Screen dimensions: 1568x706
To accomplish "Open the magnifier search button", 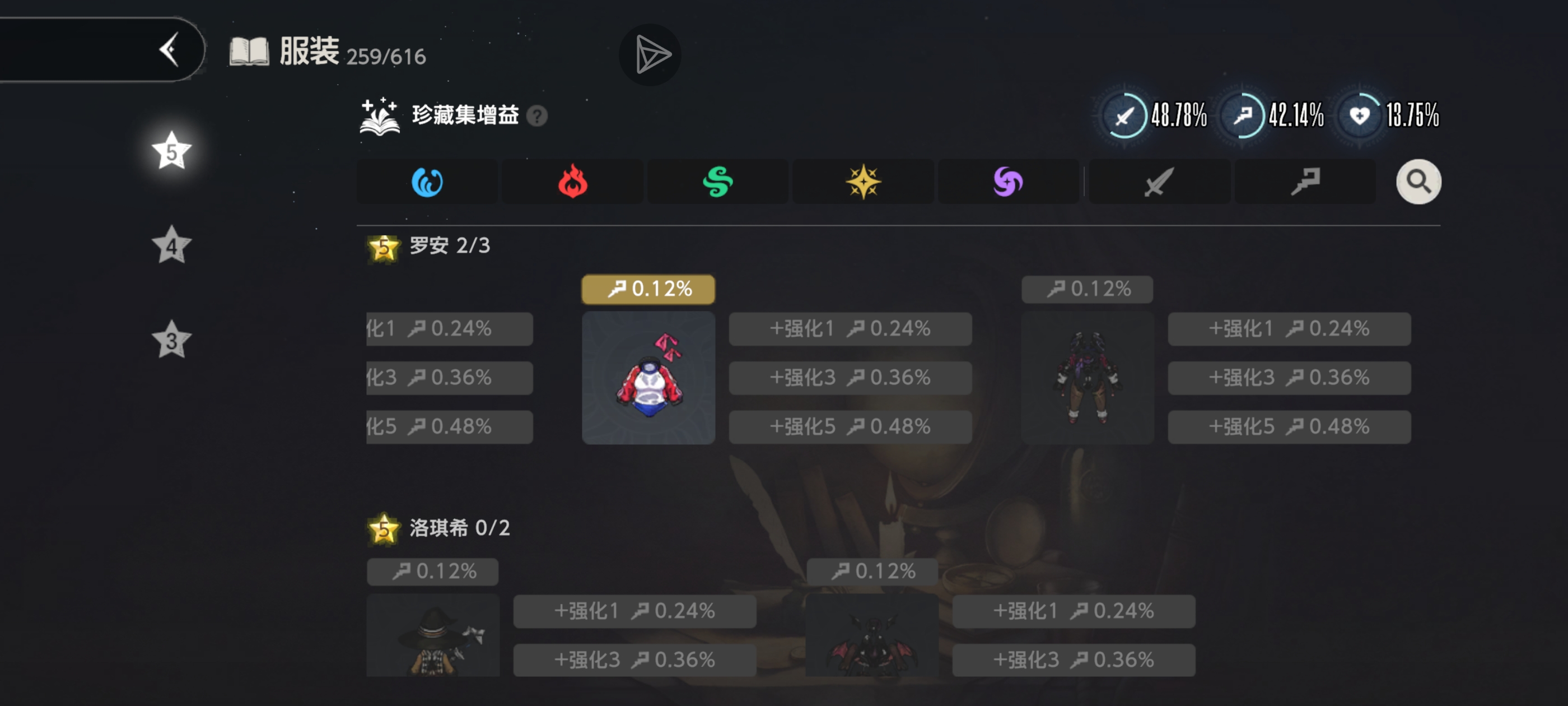I will click(x=1418, y=182).
